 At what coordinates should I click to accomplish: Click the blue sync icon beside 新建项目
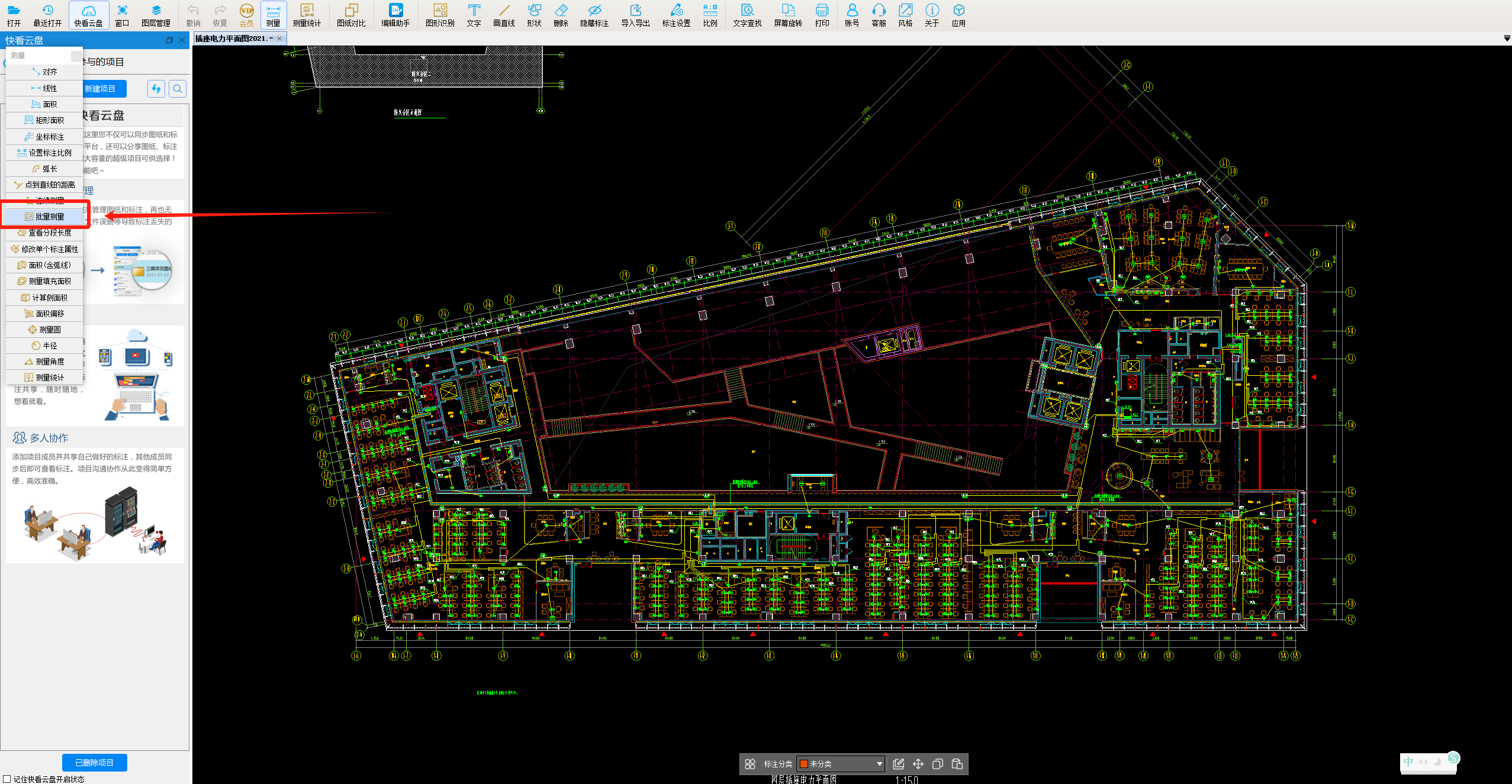[156, 89]
